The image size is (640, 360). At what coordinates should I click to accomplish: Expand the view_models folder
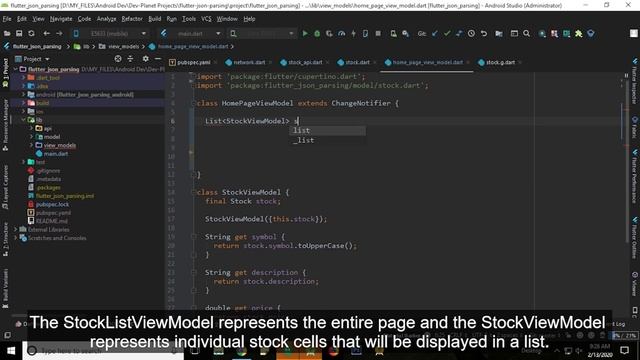[x=31, y=145]
